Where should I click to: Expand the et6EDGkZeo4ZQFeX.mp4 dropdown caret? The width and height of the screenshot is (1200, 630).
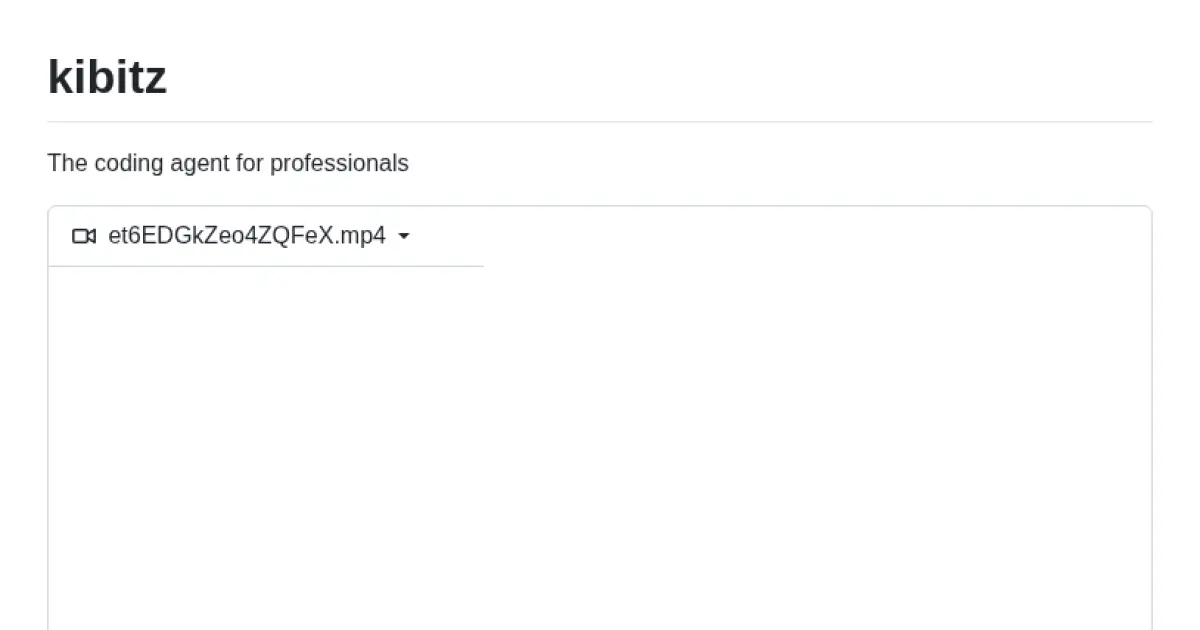click(404, 236)
